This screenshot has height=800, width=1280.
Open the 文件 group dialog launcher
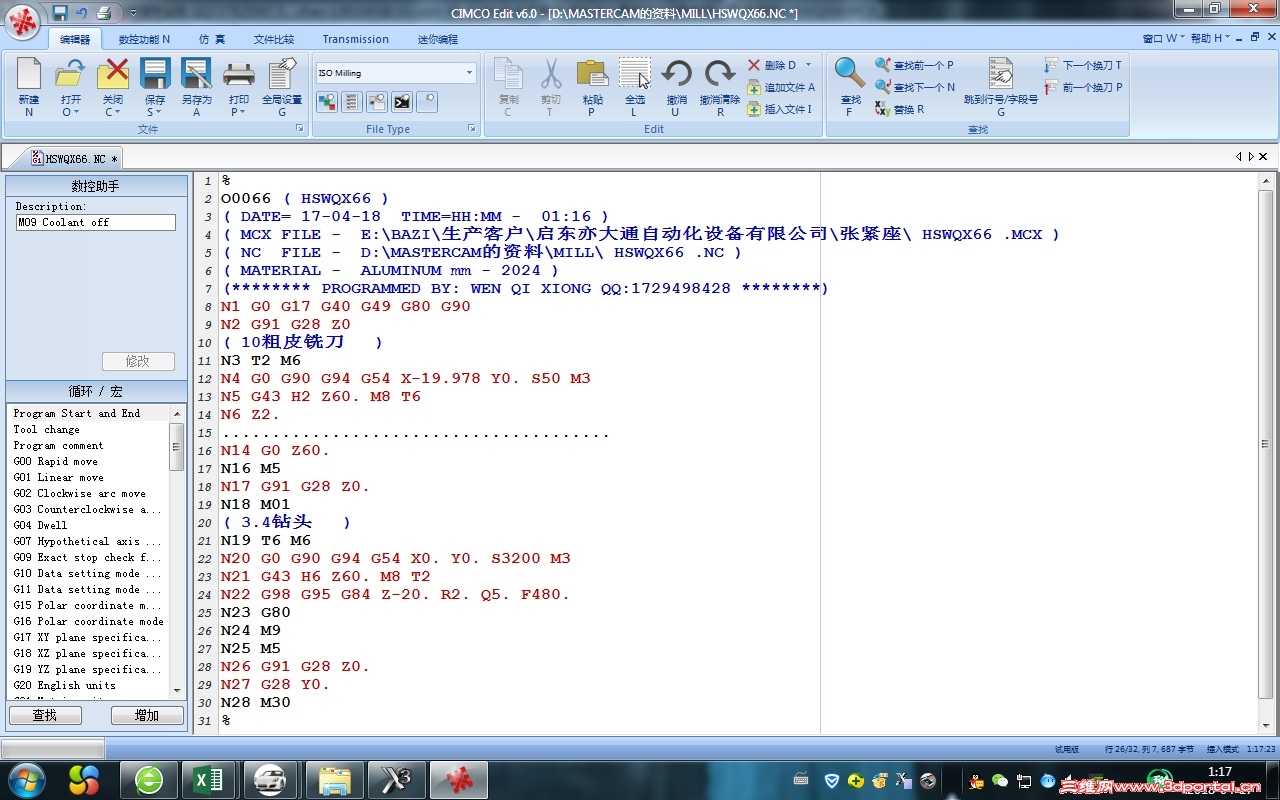(x=299, y=129)
